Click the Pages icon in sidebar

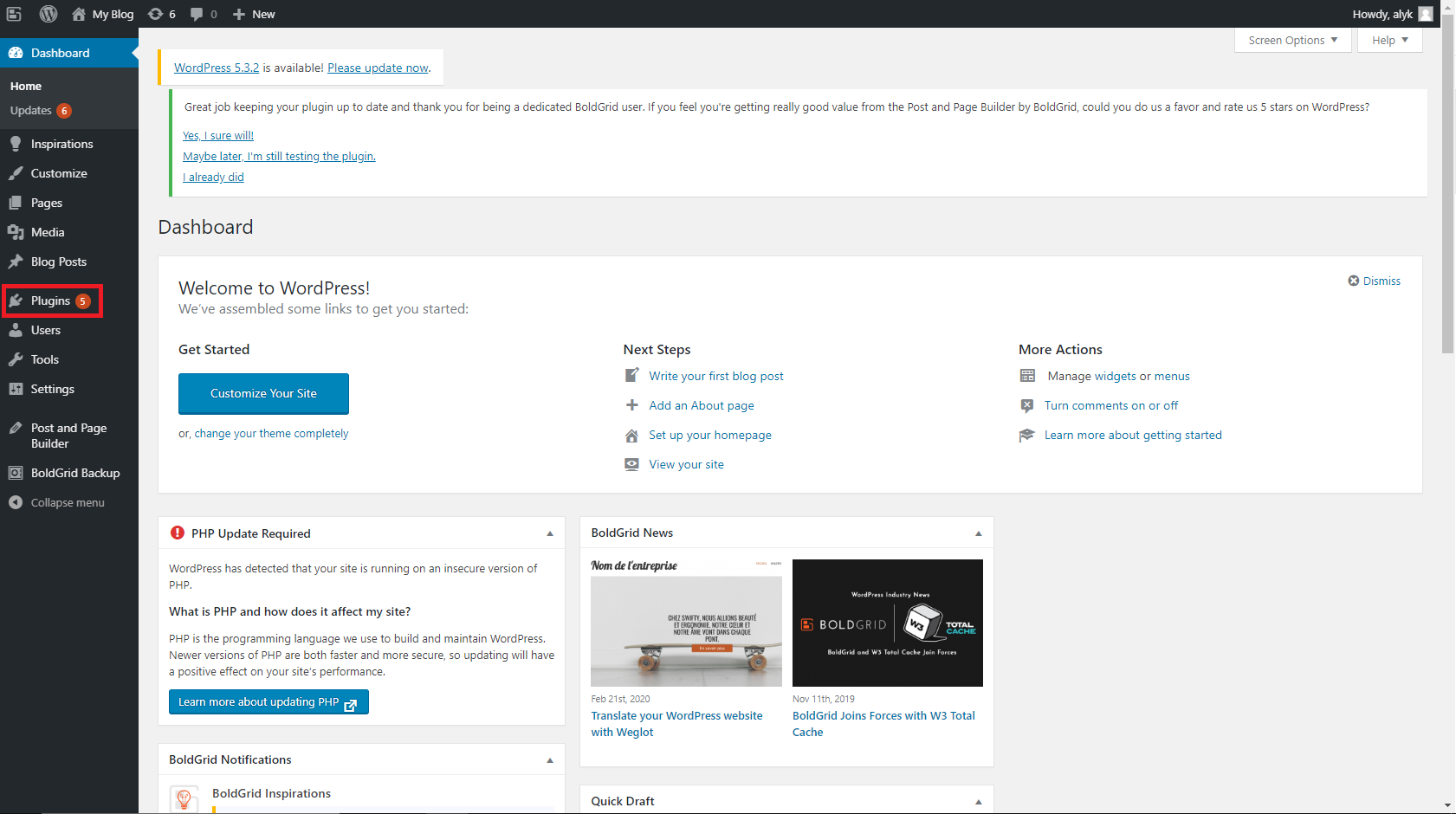coord(16,203)
